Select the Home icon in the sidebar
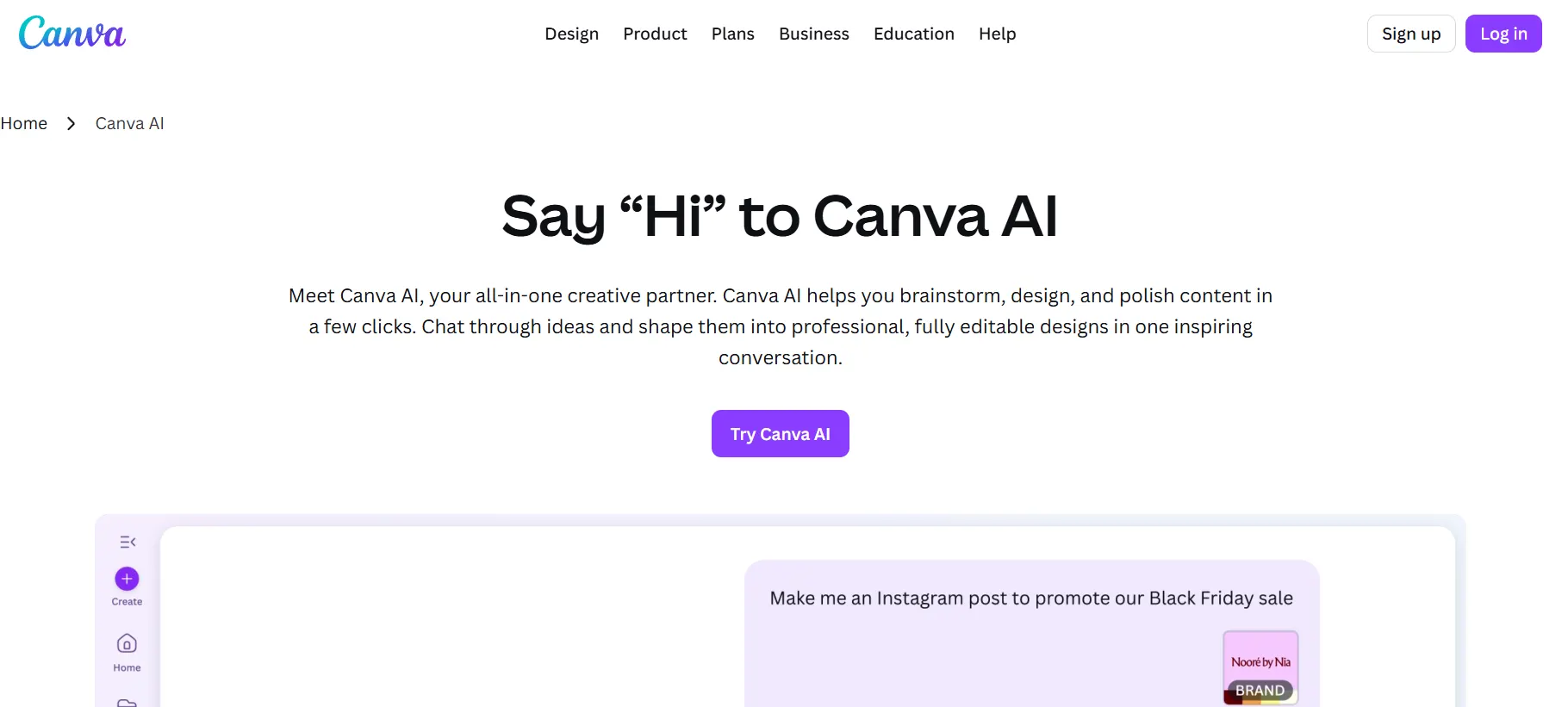 126,643
